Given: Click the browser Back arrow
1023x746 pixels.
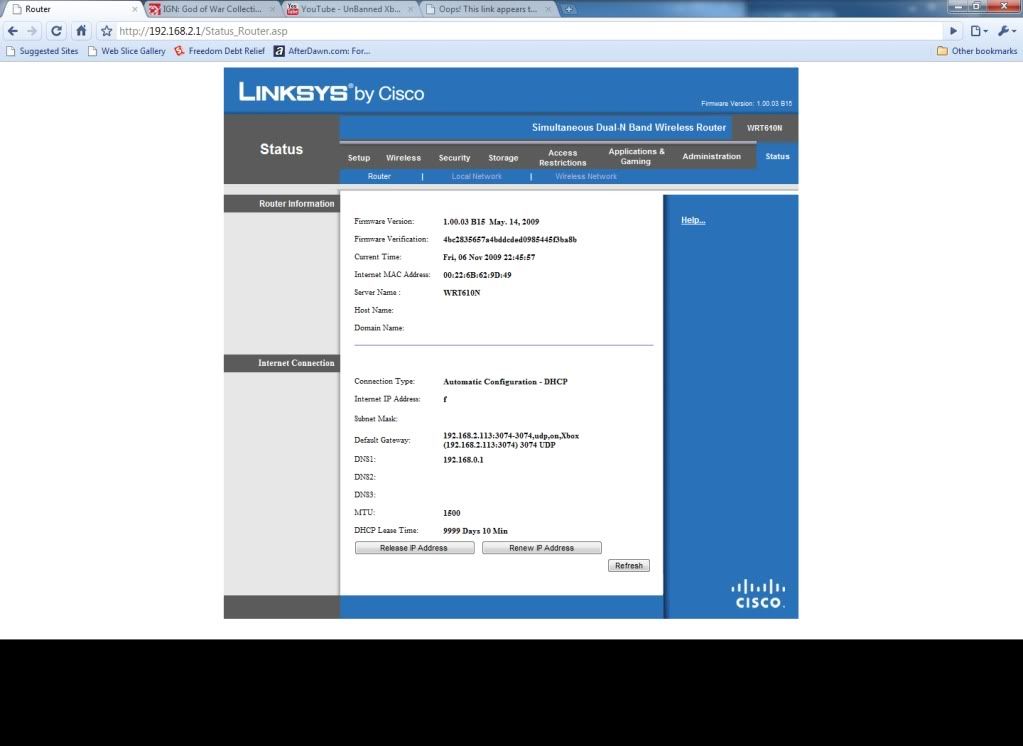Looking at the screenshot, I should [12, 31].
